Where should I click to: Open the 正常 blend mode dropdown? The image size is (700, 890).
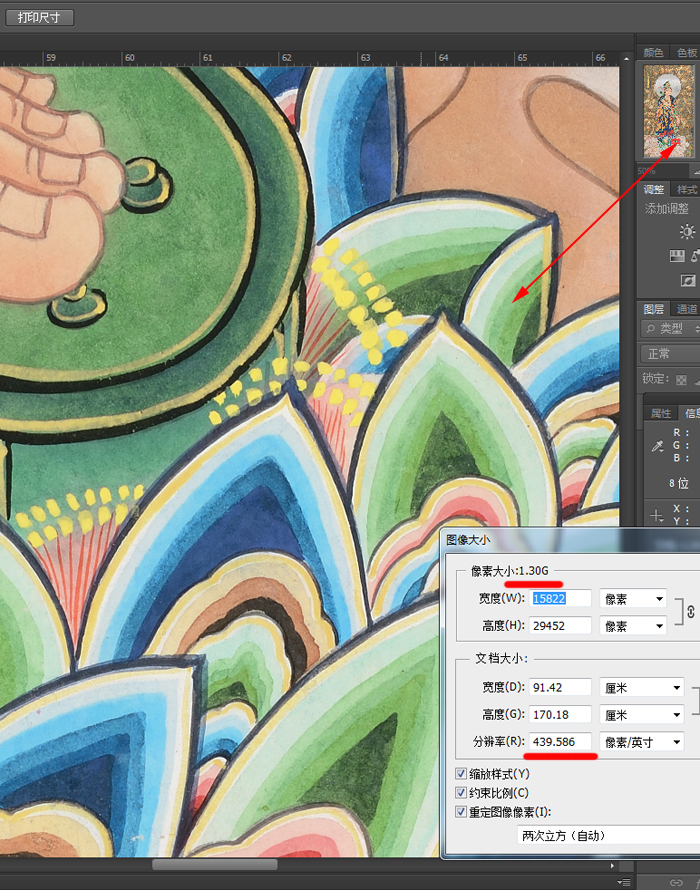click(x=670, y=354)
